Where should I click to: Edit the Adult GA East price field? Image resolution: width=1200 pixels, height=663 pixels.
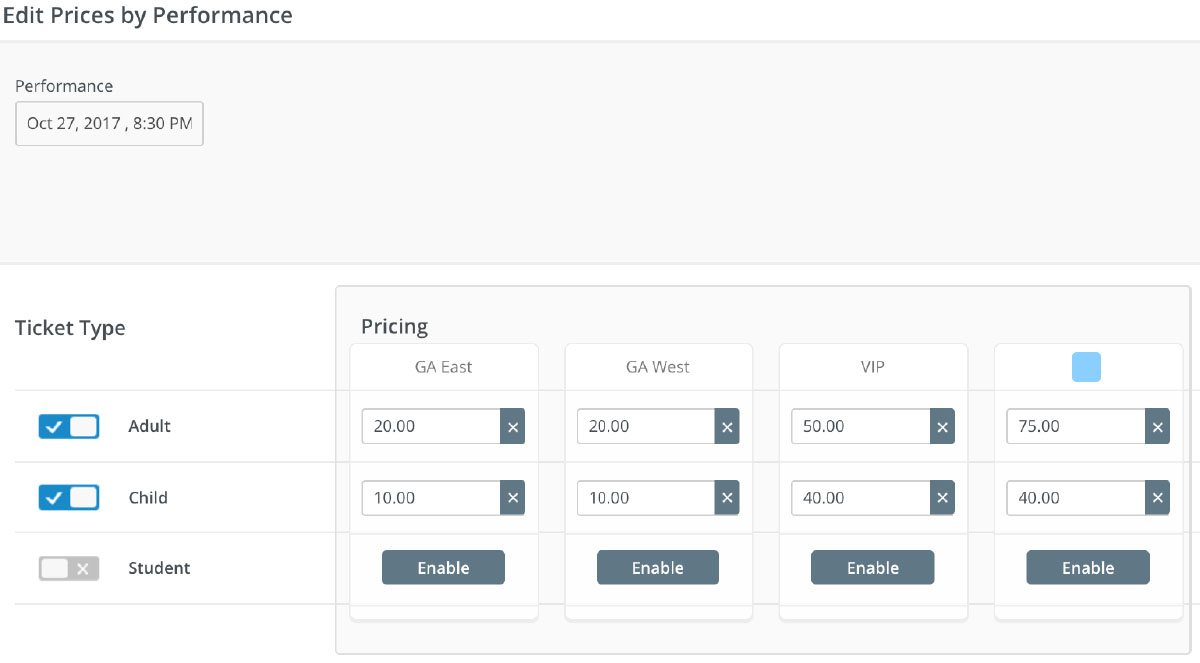431,426
